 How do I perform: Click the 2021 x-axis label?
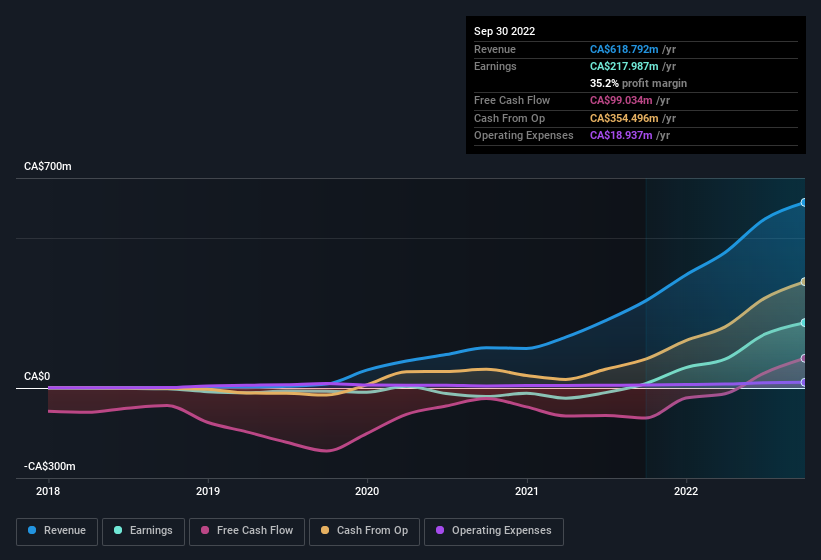527,491
